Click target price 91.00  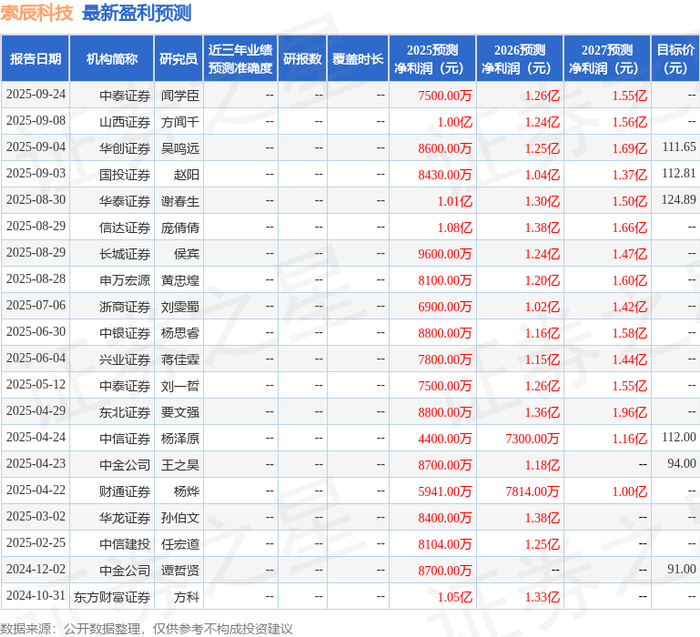(x=682, y=569)
